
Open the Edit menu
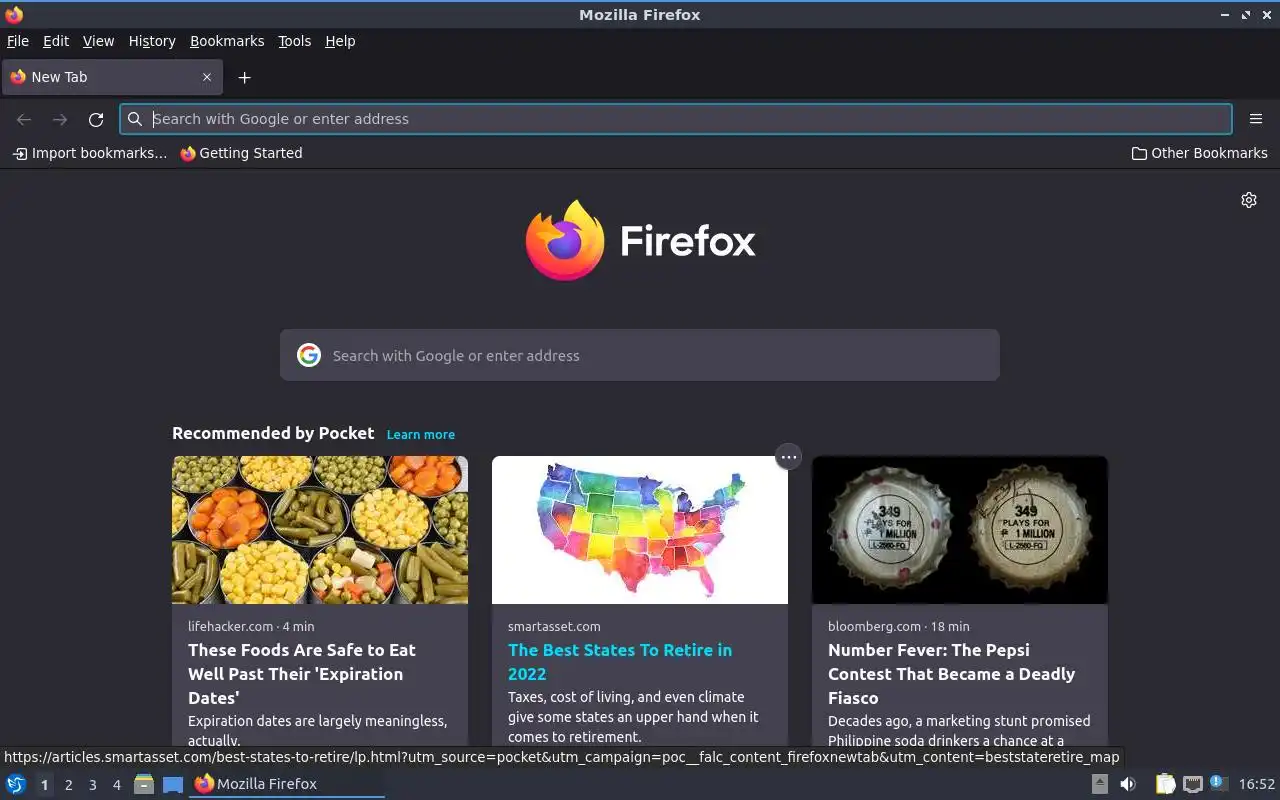pyautogui.click(x=56, y=41)
